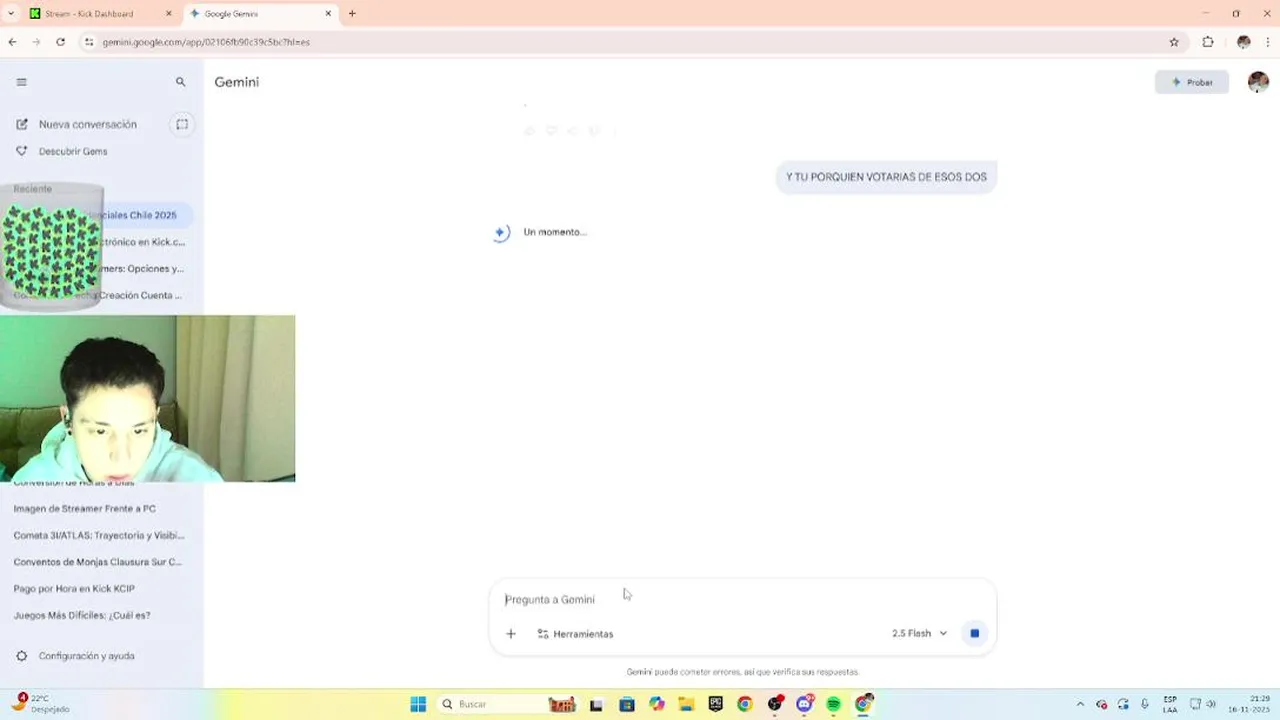Open Imagen de Streamer Frente a PC chat
1280x720 pixels.
[85, 508]
